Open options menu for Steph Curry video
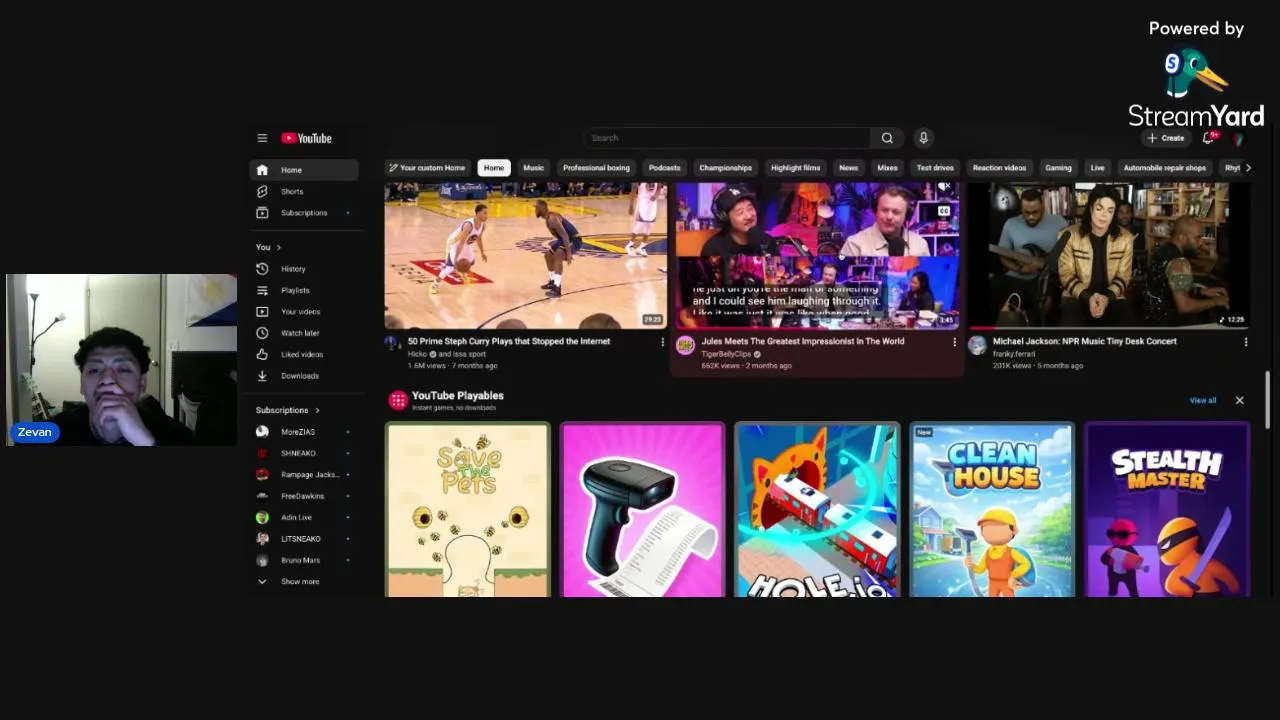Screen dimensions: 1280x720 tap(662, 342)
